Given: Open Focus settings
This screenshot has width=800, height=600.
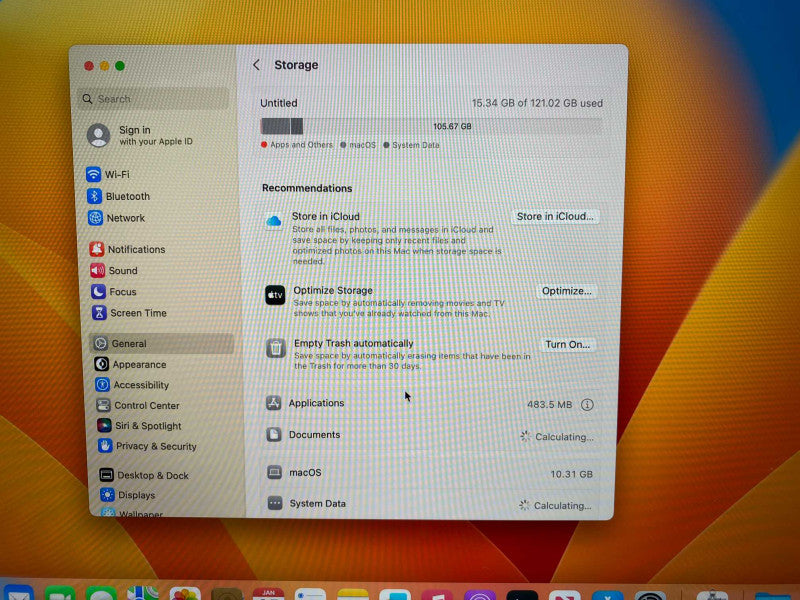Looking at the screenshot, I should [x=114, y=292].
